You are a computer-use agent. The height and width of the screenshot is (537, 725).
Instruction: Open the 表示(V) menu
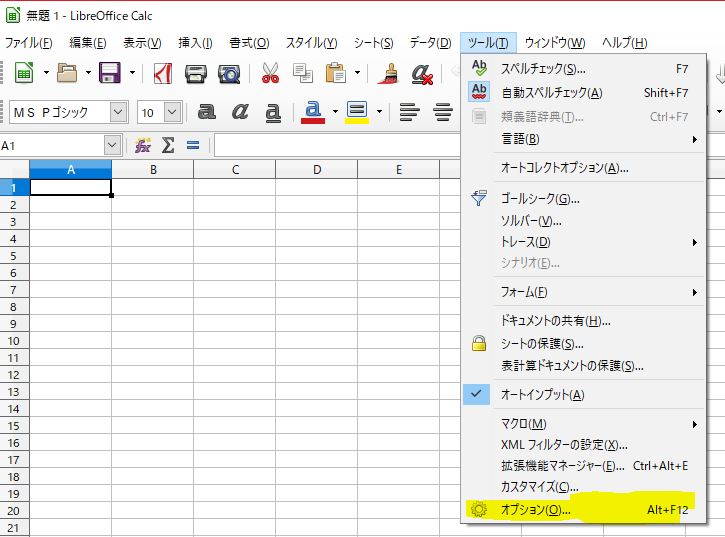[x=142, y=43]
